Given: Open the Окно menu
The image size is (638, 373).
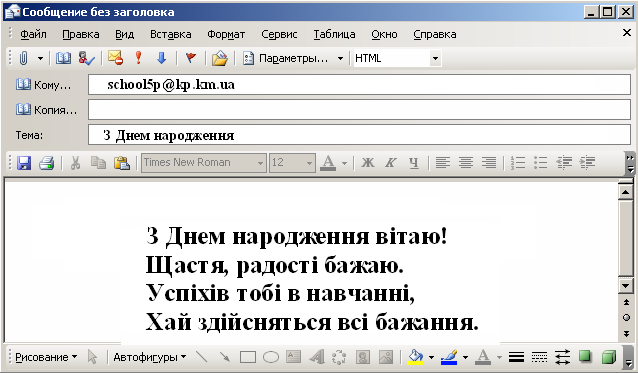Looking at the screenshot, I should [384, 34].
